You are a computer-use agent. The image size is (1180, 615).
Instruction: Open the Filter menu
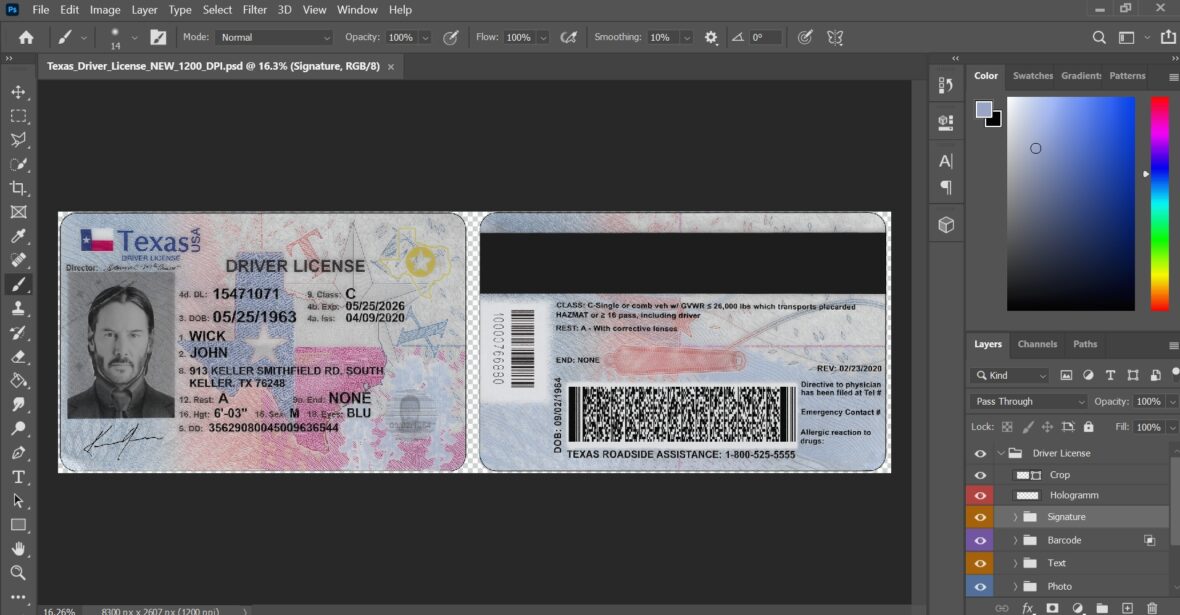tap(254, 9)
